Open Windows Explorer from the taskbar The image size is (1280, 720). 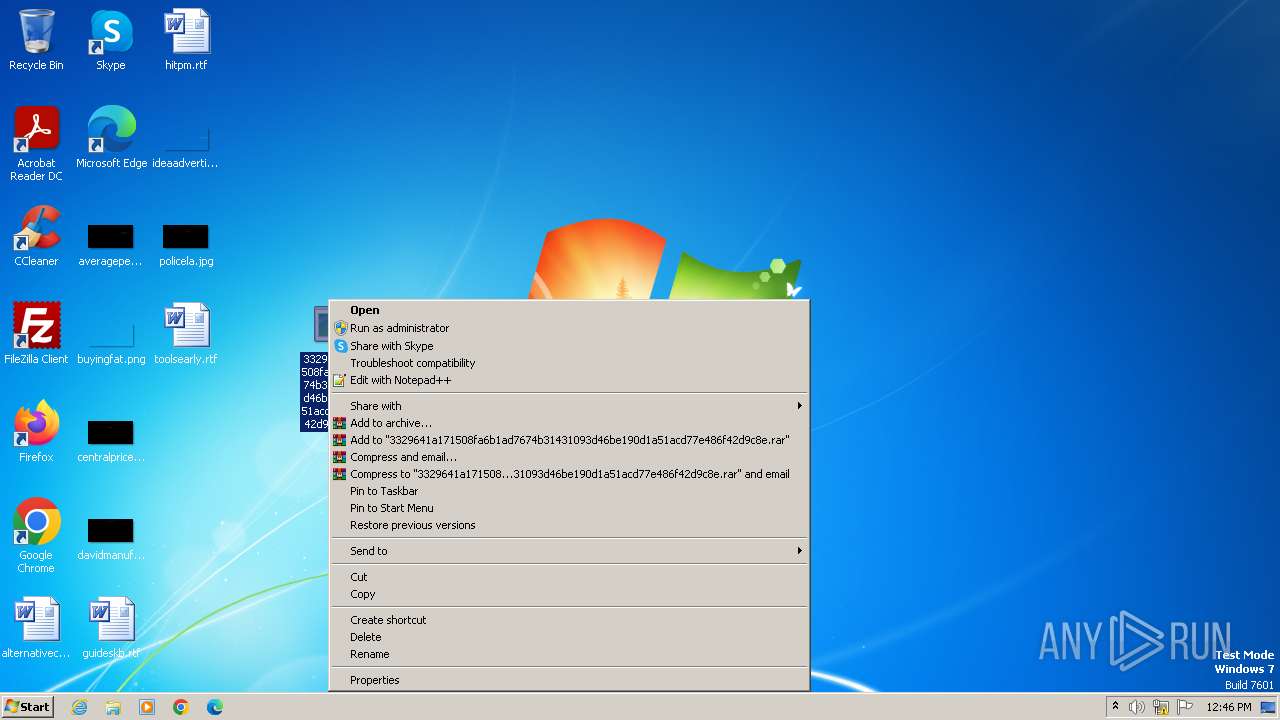pyautogui.click(x=113, y=707)
